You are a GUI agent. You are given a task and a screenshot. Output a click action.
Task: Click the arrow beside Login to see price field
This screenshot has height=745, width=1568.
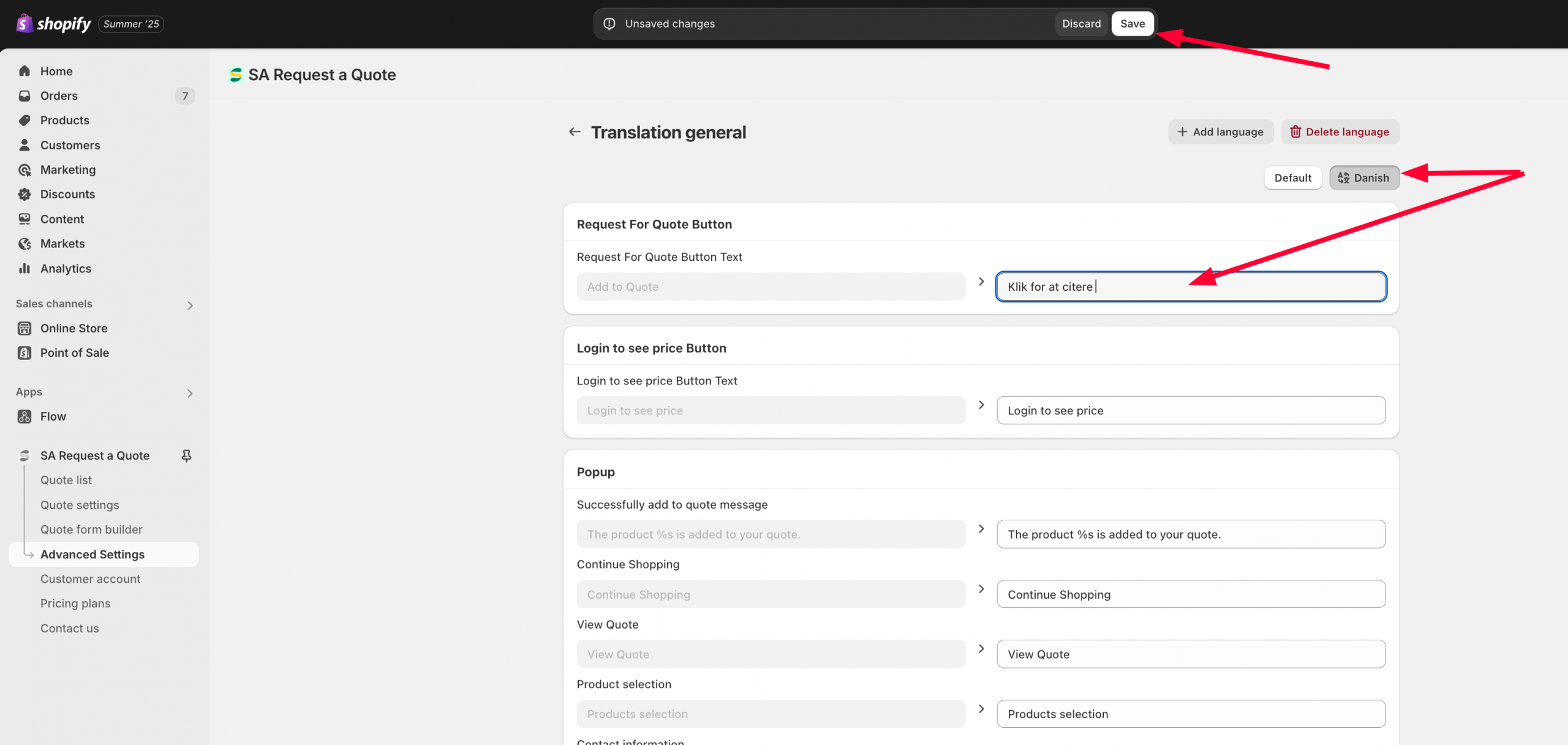(981, 405)
